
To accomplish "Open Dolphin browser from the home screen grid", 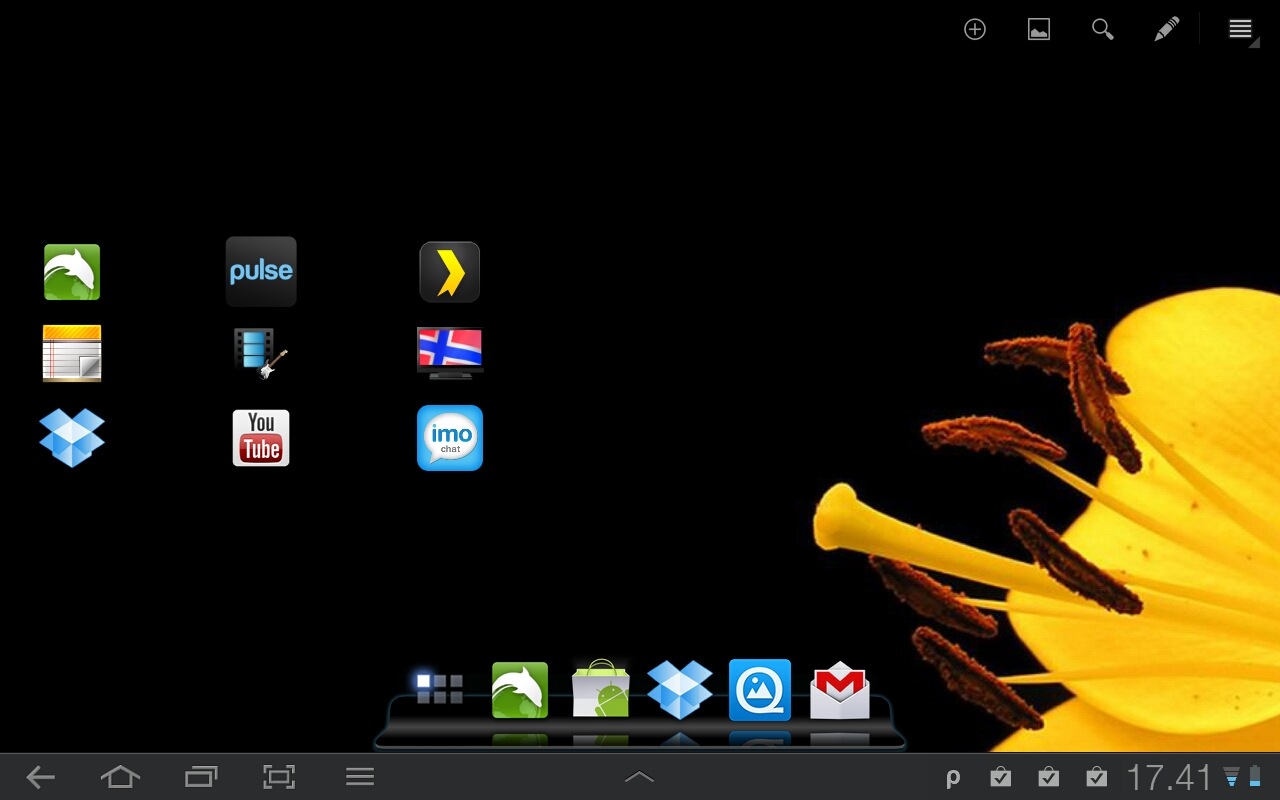I will (x=72, y=272).
